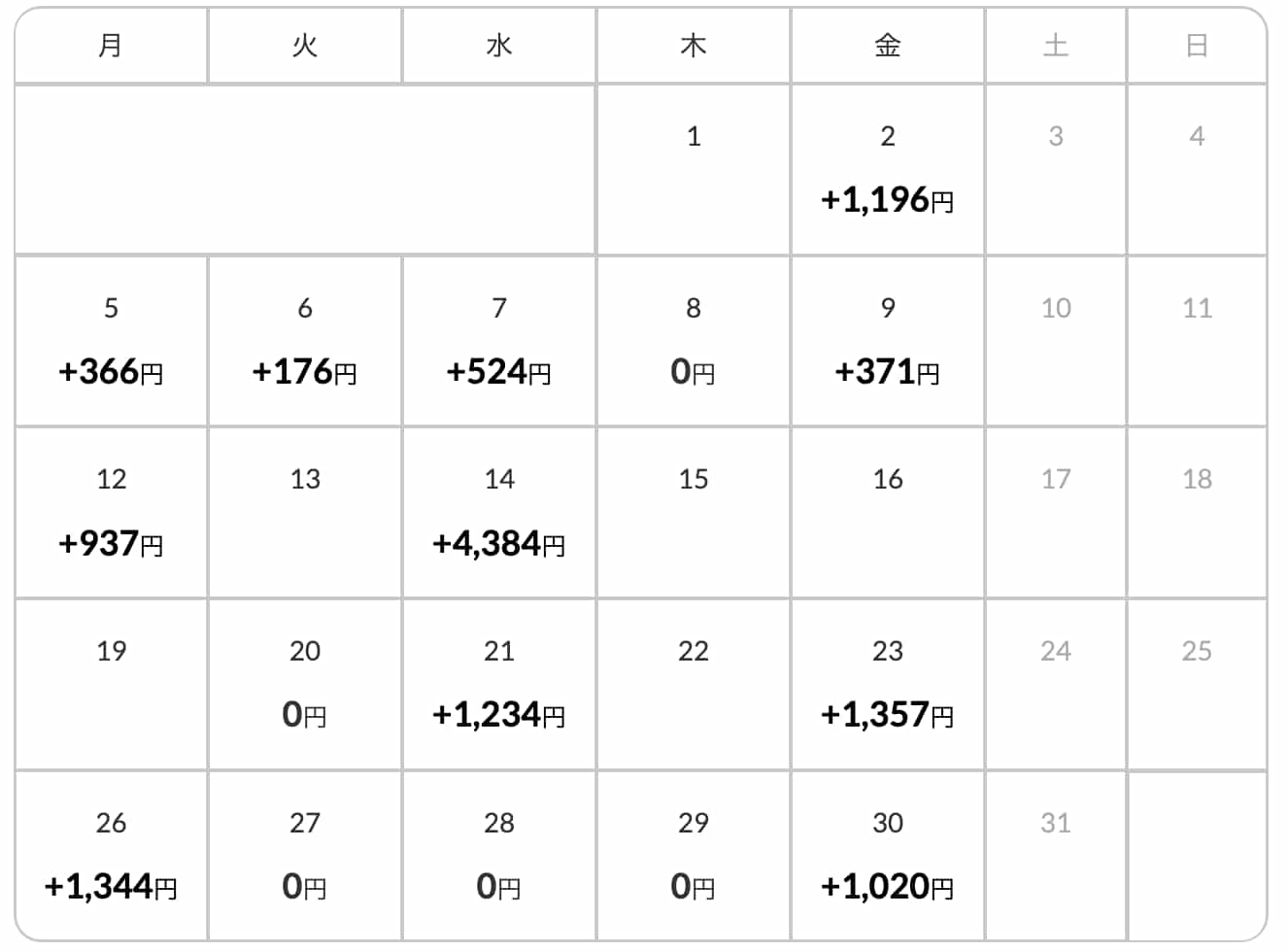Click day 6 cell showing +176円
Viewport: 1288px width, 952px height.
tap(305, 342)
